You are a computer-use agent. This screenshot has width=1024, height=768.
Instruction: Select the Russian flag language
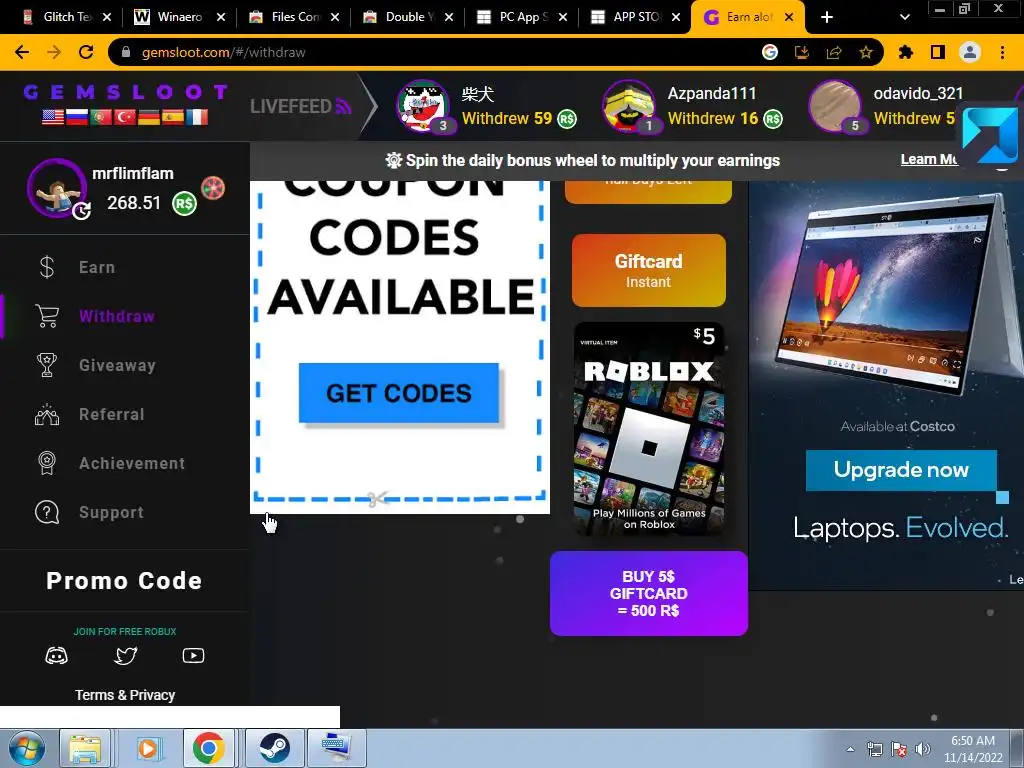(x=77, y=117)
